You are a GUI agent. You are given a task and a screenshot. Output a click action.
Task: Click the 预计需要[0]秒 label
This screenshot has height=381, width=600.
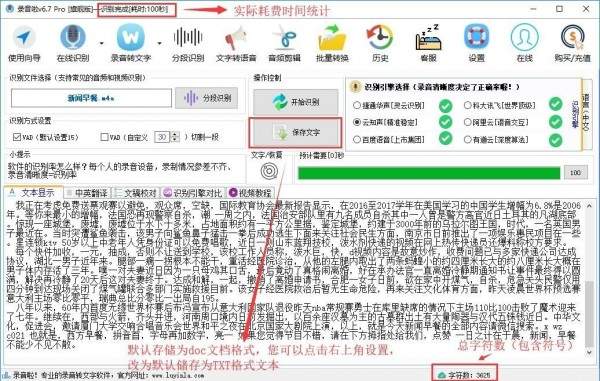click(322, 155)
